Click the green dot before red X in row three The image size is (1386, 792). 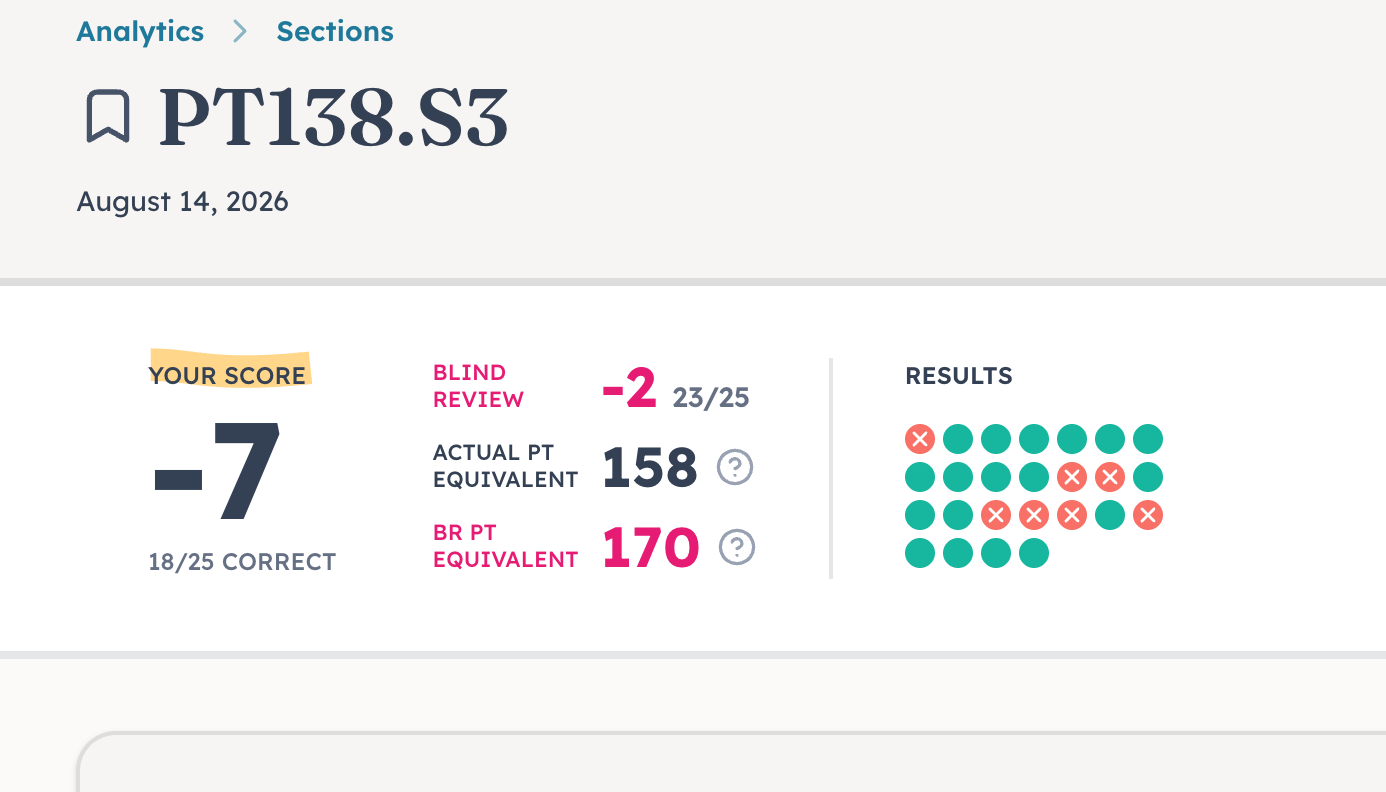click(1110, 515)
